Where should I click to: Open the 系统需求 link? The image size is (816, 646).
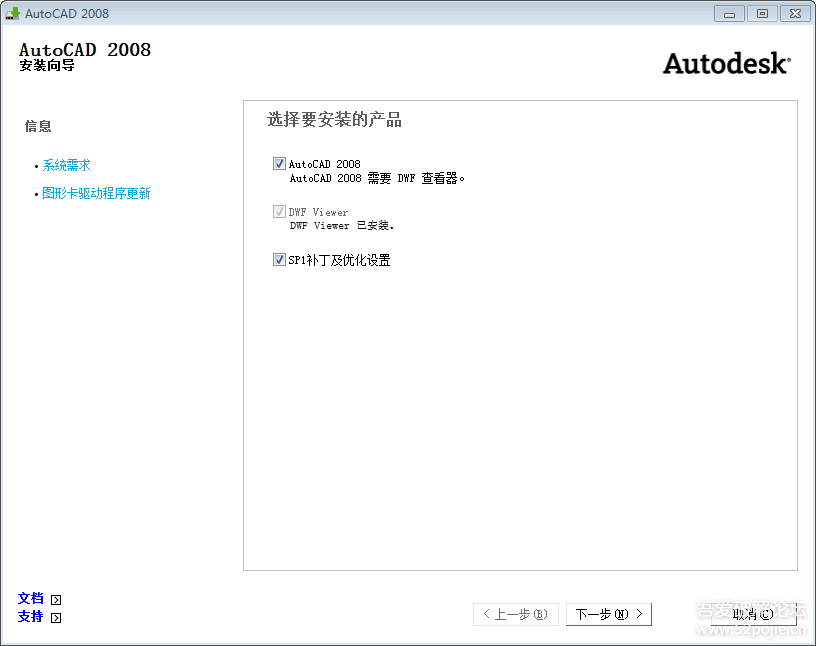coord(66,166)
